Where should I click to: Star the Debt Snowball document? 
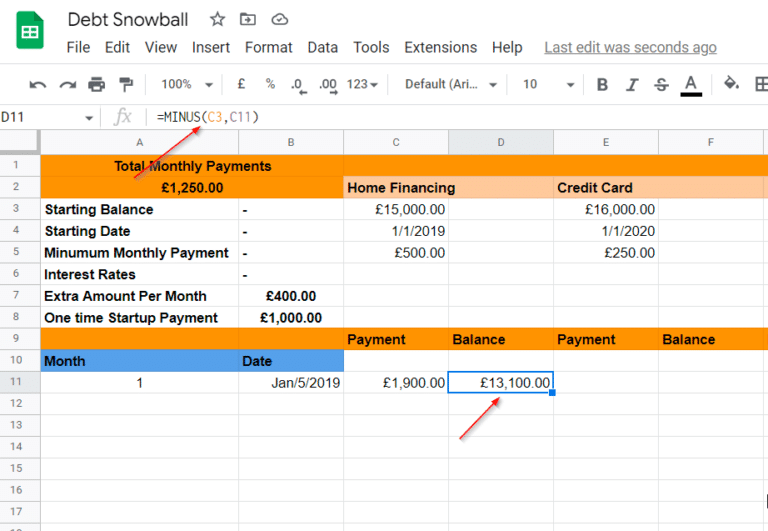[217, 20]
